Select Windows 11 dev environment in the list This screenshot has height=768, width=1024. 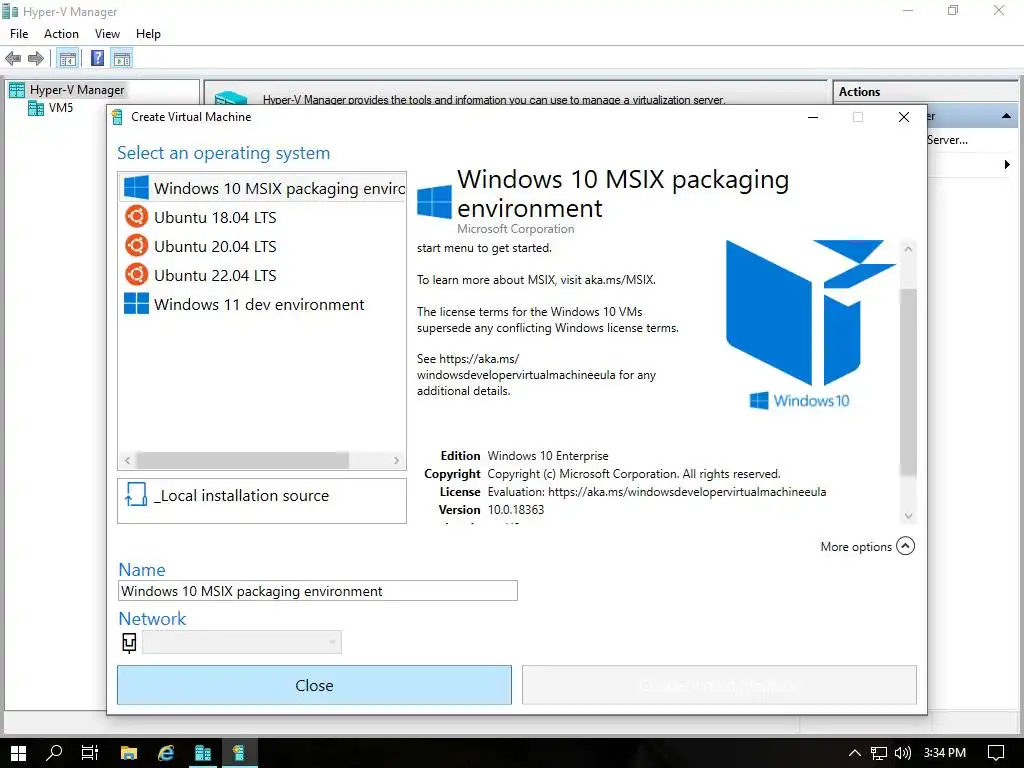point(263,304)
